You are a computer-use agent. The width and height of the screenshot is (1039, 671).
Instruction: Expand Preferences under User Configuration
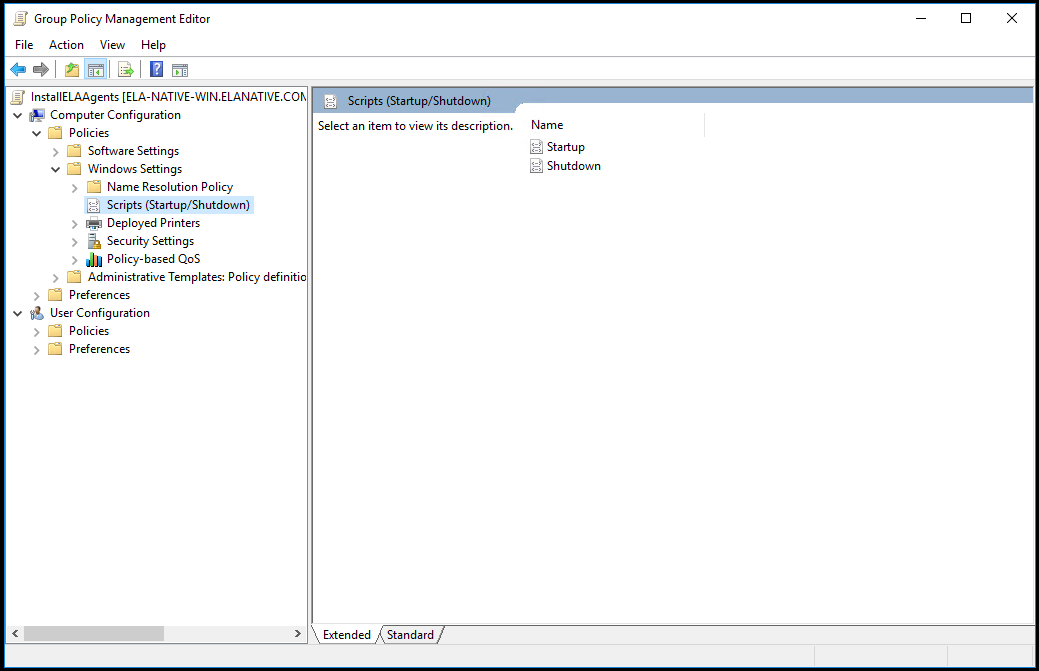(36, 350)
